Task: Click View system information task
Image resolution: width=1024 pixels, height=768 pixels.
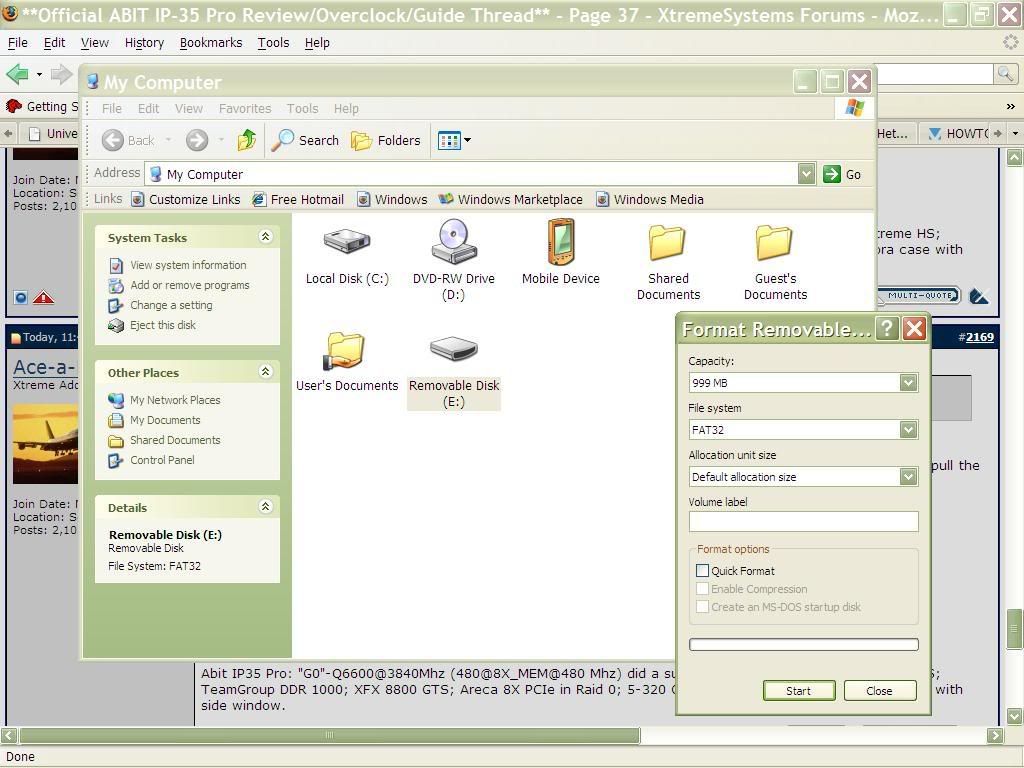Action: tap(188, 265)
